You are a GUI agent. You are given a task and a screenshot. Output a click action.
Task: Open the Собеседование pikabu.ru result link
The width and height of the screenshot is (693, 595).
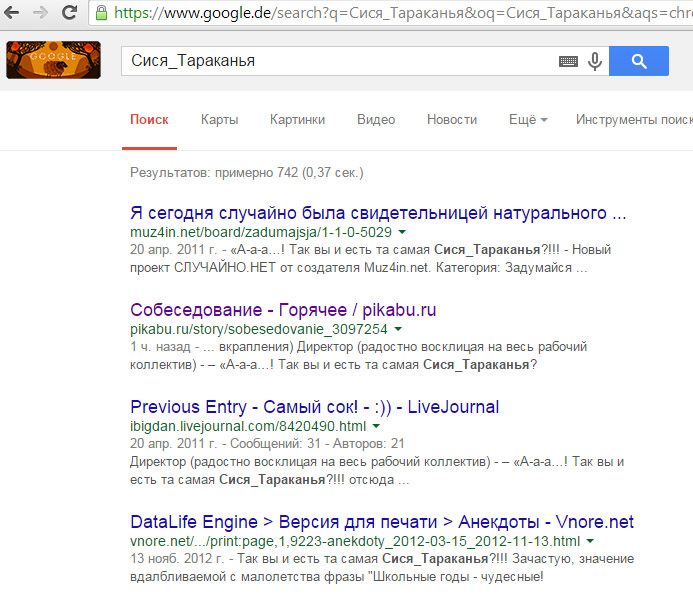pos(283,310)
